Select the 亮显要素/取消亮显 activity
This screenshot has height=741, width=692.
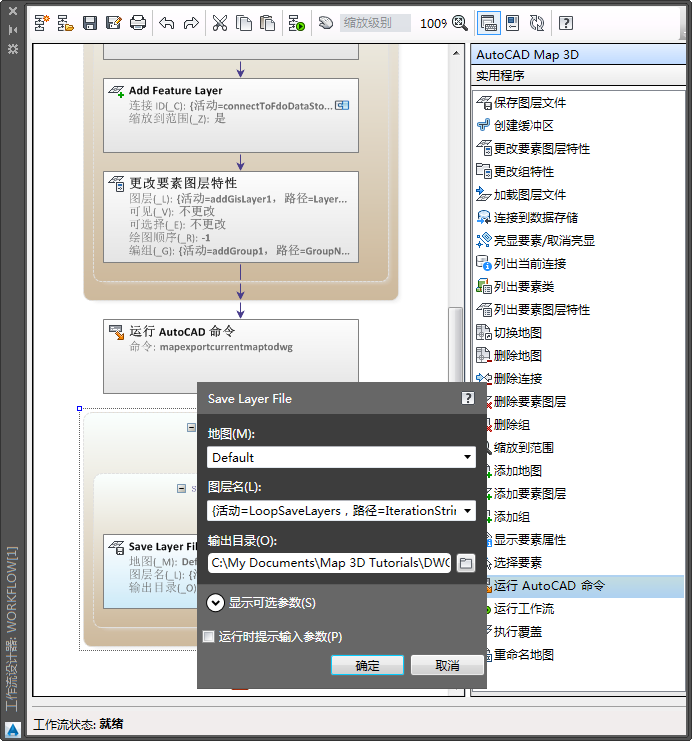pyautogui.click(x=544, y=241)
